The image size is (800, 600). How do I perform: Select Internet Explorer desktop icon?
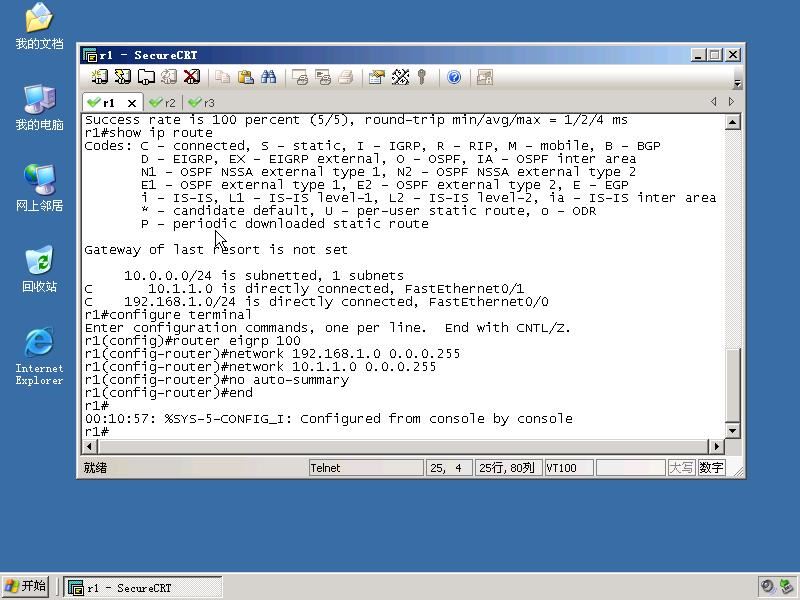39,356
